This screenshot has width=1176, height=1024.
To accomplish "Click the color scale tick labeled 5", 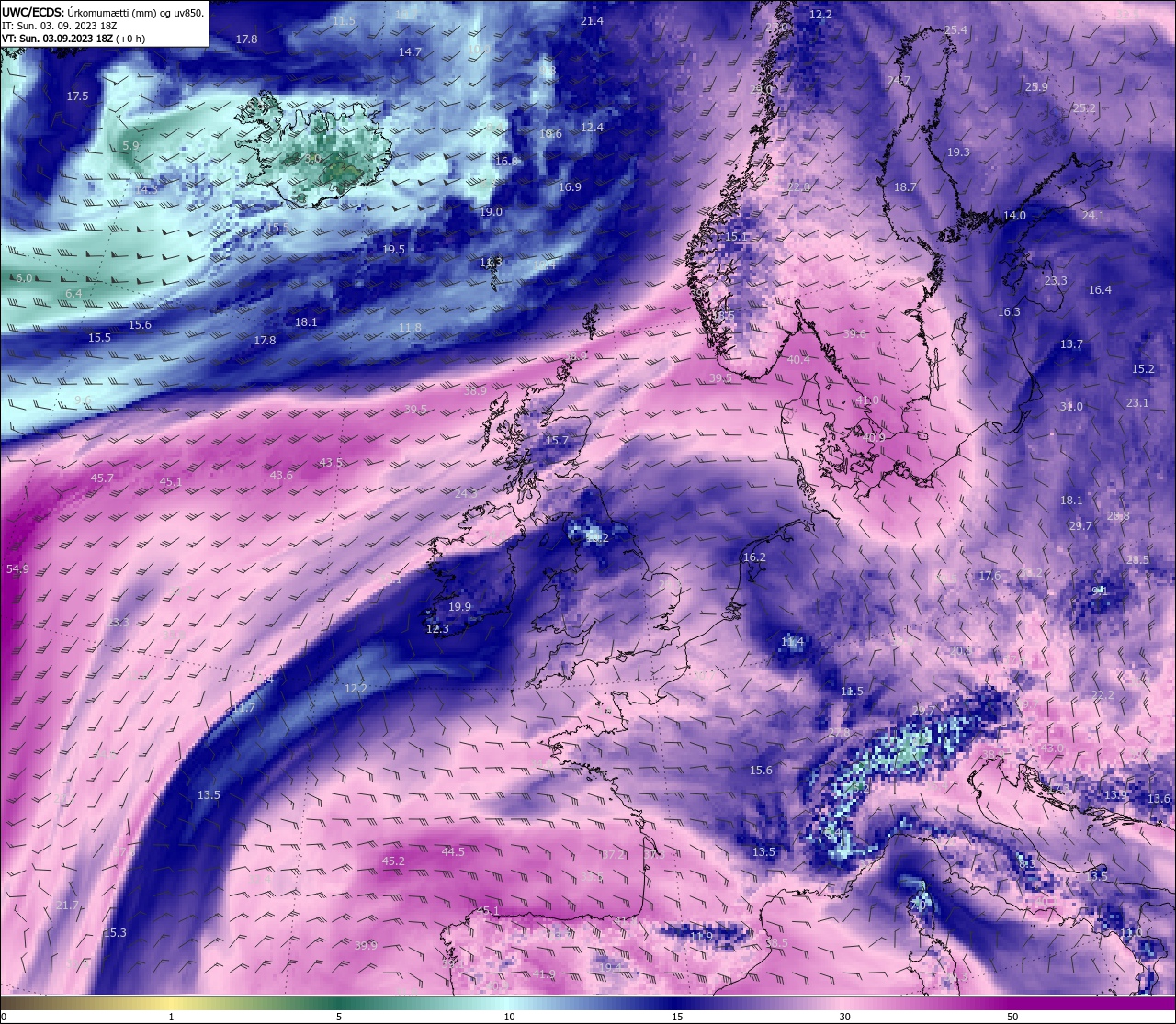I will pyautogui.click(x=339, y=1017).
